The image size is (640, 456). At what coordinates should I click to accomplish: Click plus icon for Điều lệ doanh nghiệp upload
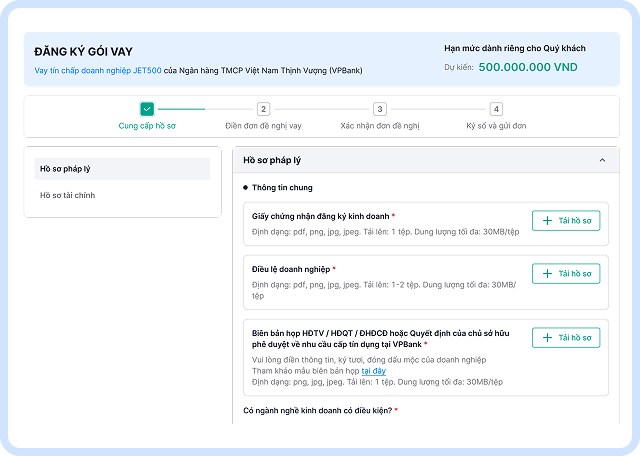pyautogui.click(x=546, y=273)
